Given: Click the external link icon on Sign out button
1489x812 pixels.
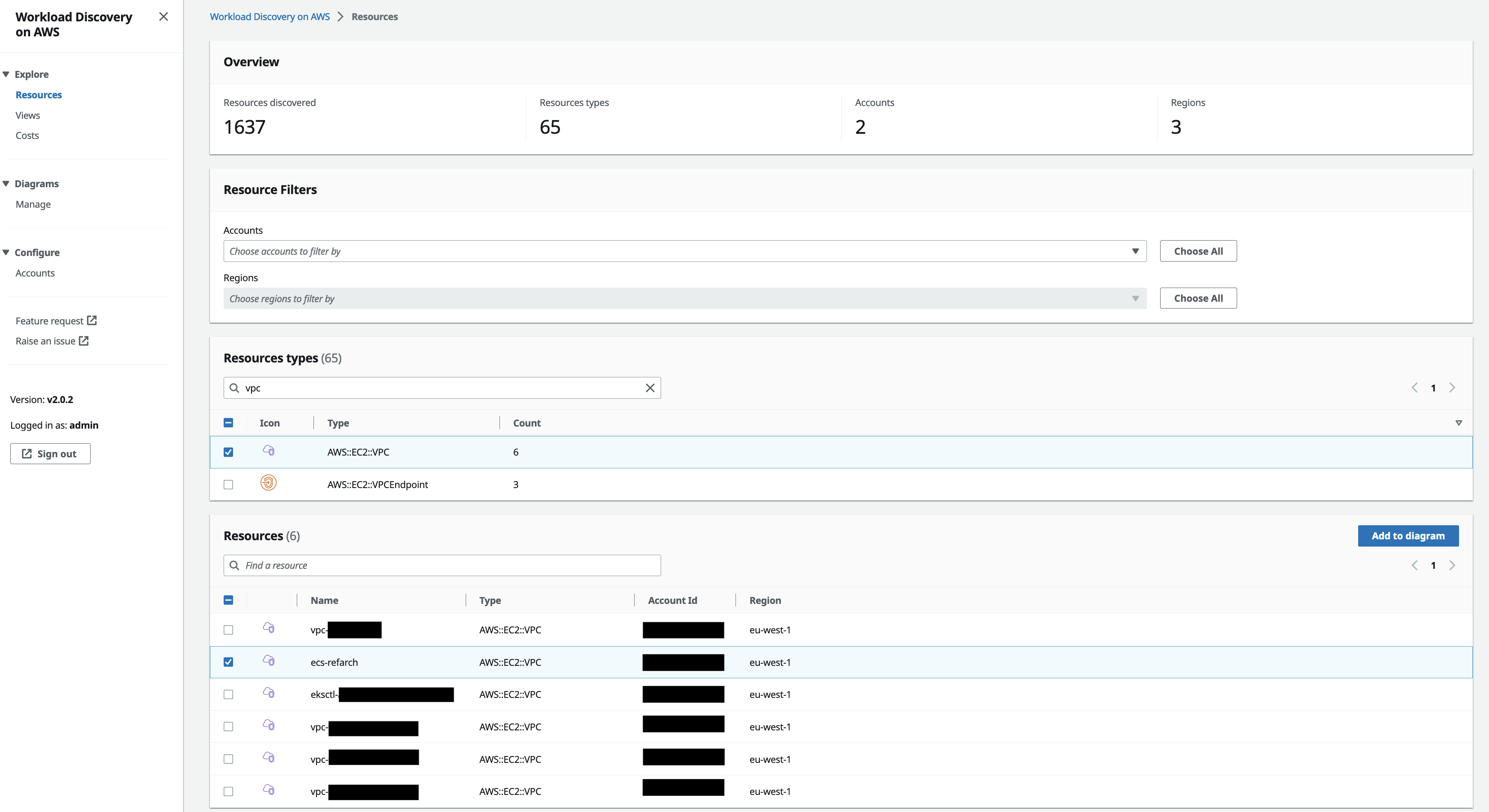Looking at the screenshot, I should (x=27, y=453).
